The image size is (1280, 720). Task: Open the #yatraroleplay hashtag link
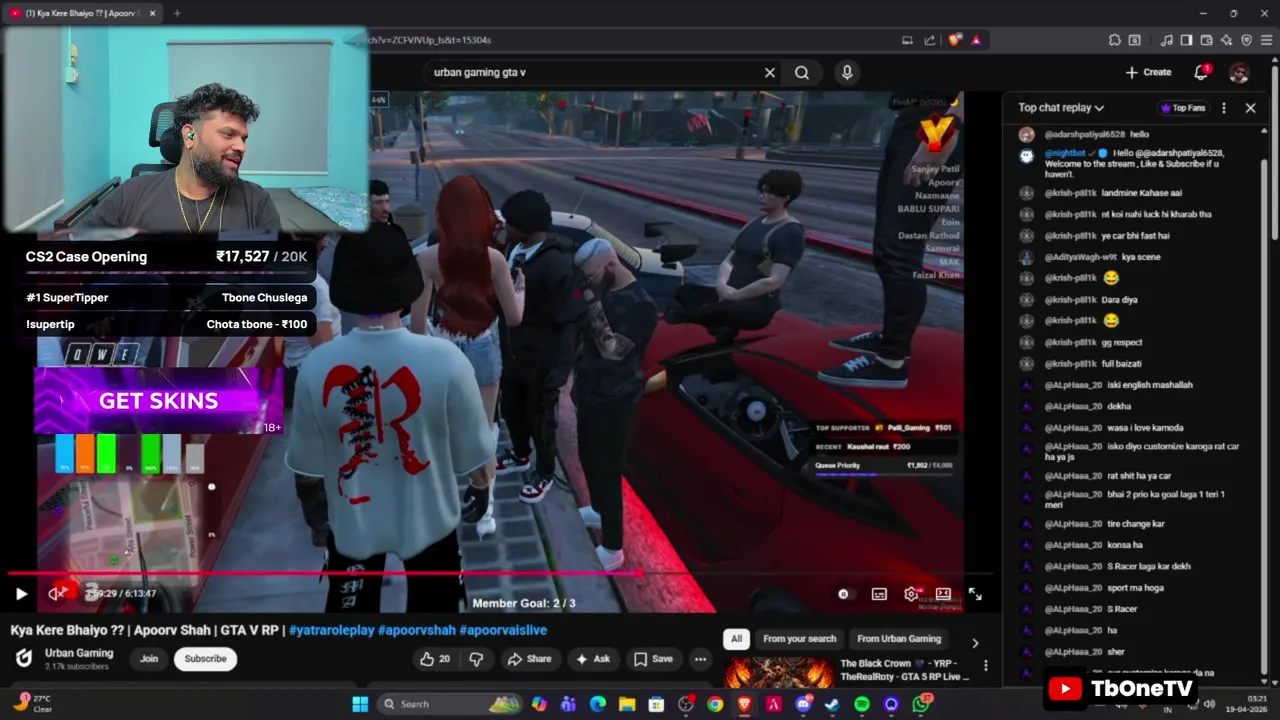(331, 630)
